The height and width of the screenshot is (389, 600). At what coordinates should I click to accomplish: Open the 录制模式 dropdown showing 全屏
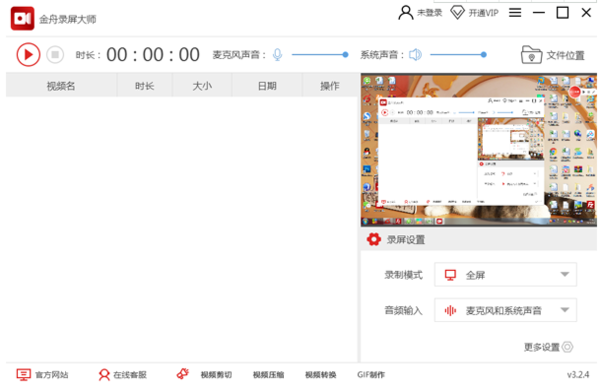coord(505,275)
